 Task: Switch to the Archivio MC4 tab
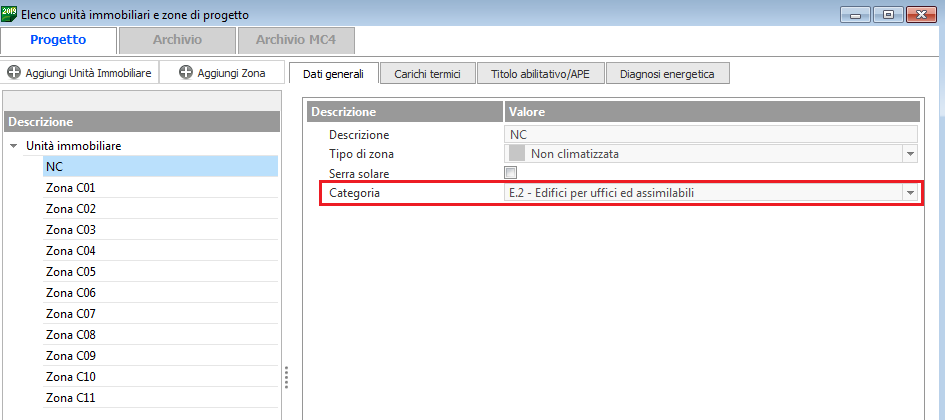click(x=296, y=40)
